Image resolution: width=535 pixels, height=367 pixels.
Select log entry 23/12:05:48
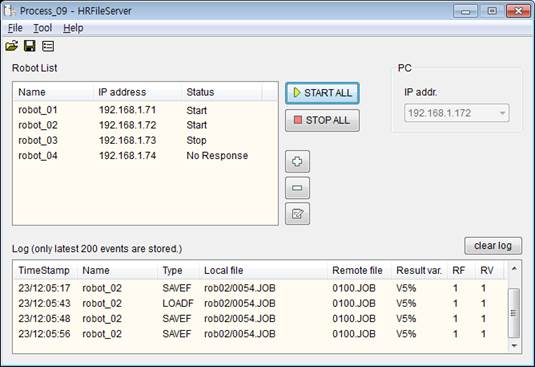click(260, 319)
